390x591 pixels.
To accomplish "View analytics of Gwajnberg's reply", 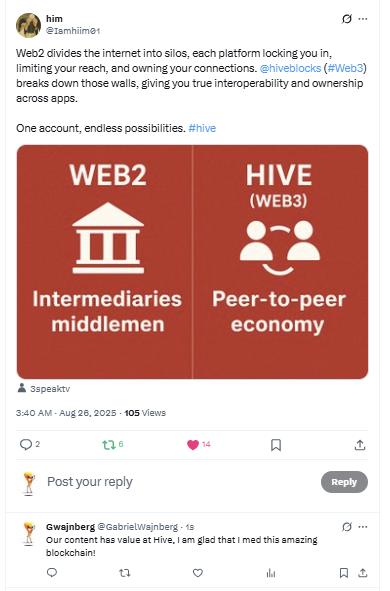I will (x=271, y=573).
